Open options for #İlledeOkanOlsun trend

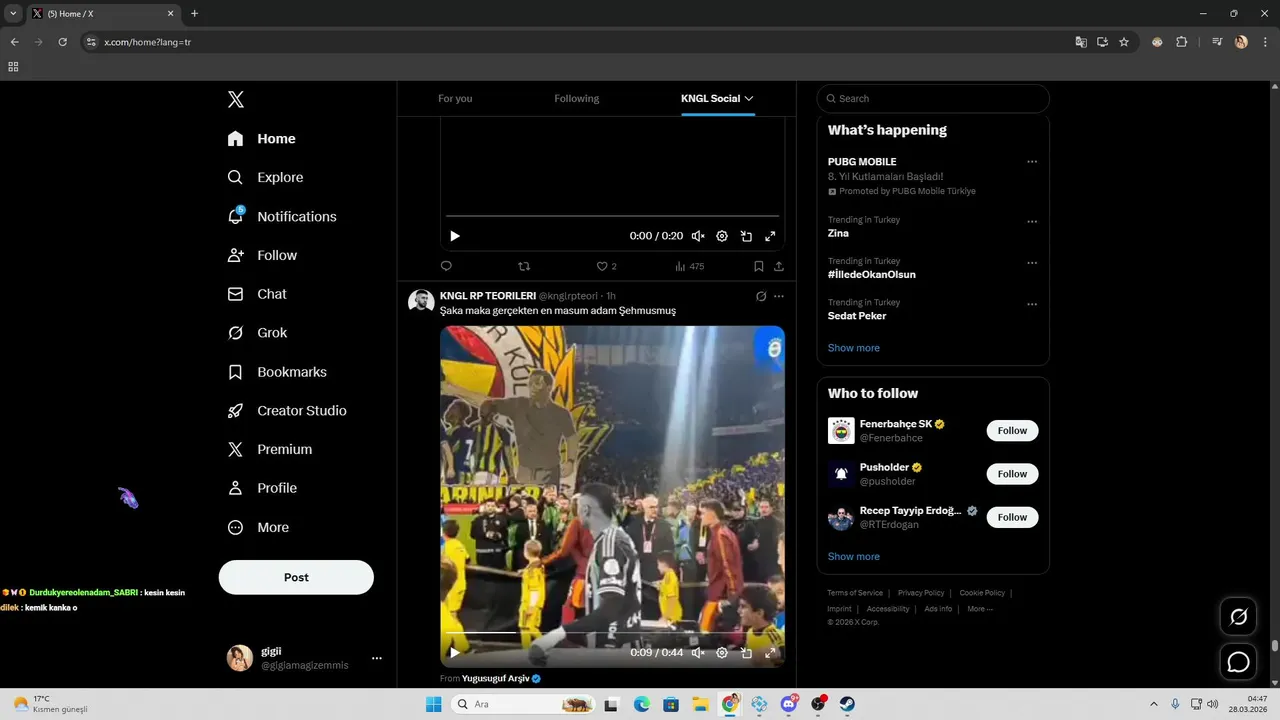[1032, 263]
